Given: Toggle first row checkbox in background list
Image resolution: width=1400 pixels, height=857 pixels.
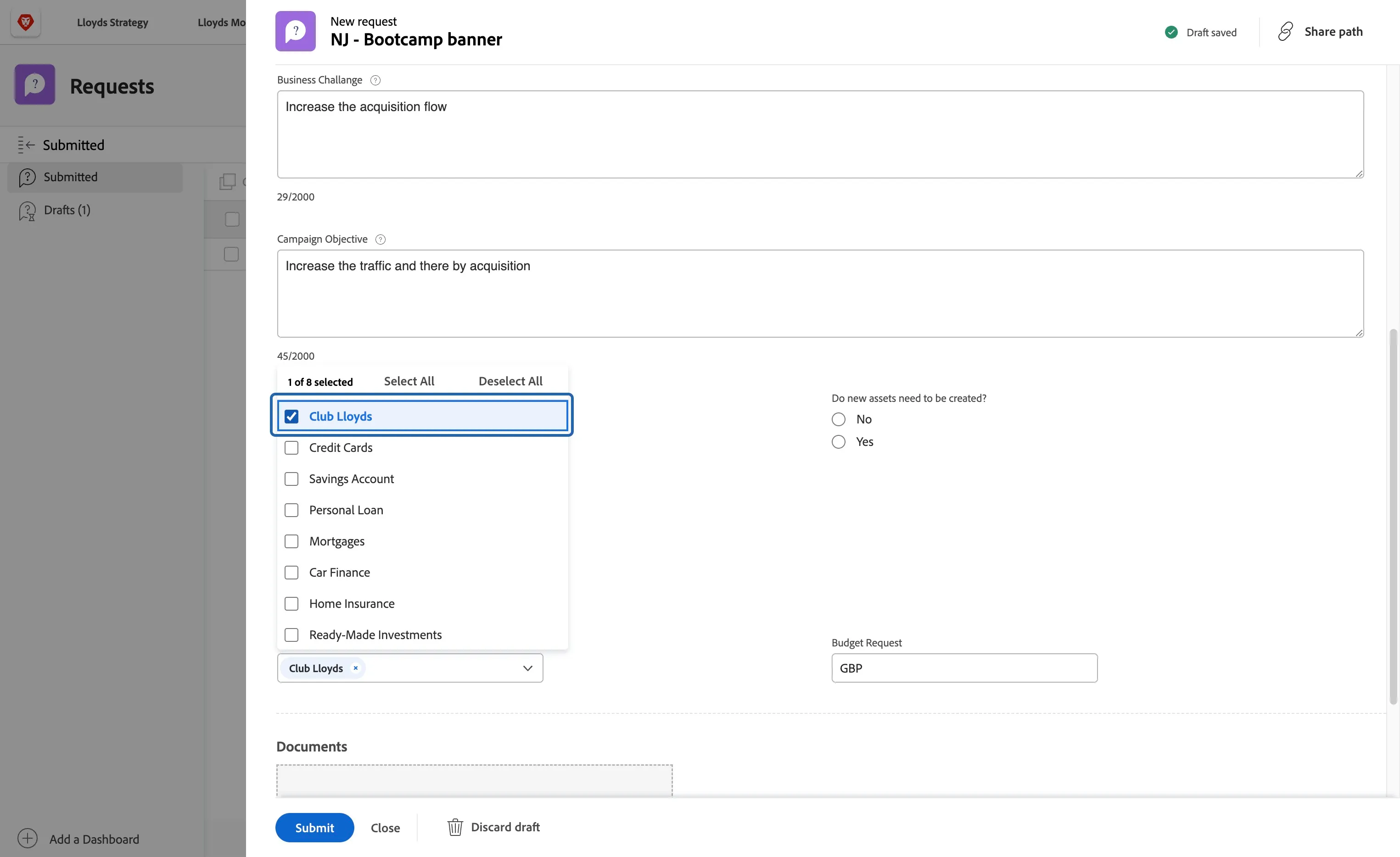Looking at the screenshot, I should (x=232, y=219).
